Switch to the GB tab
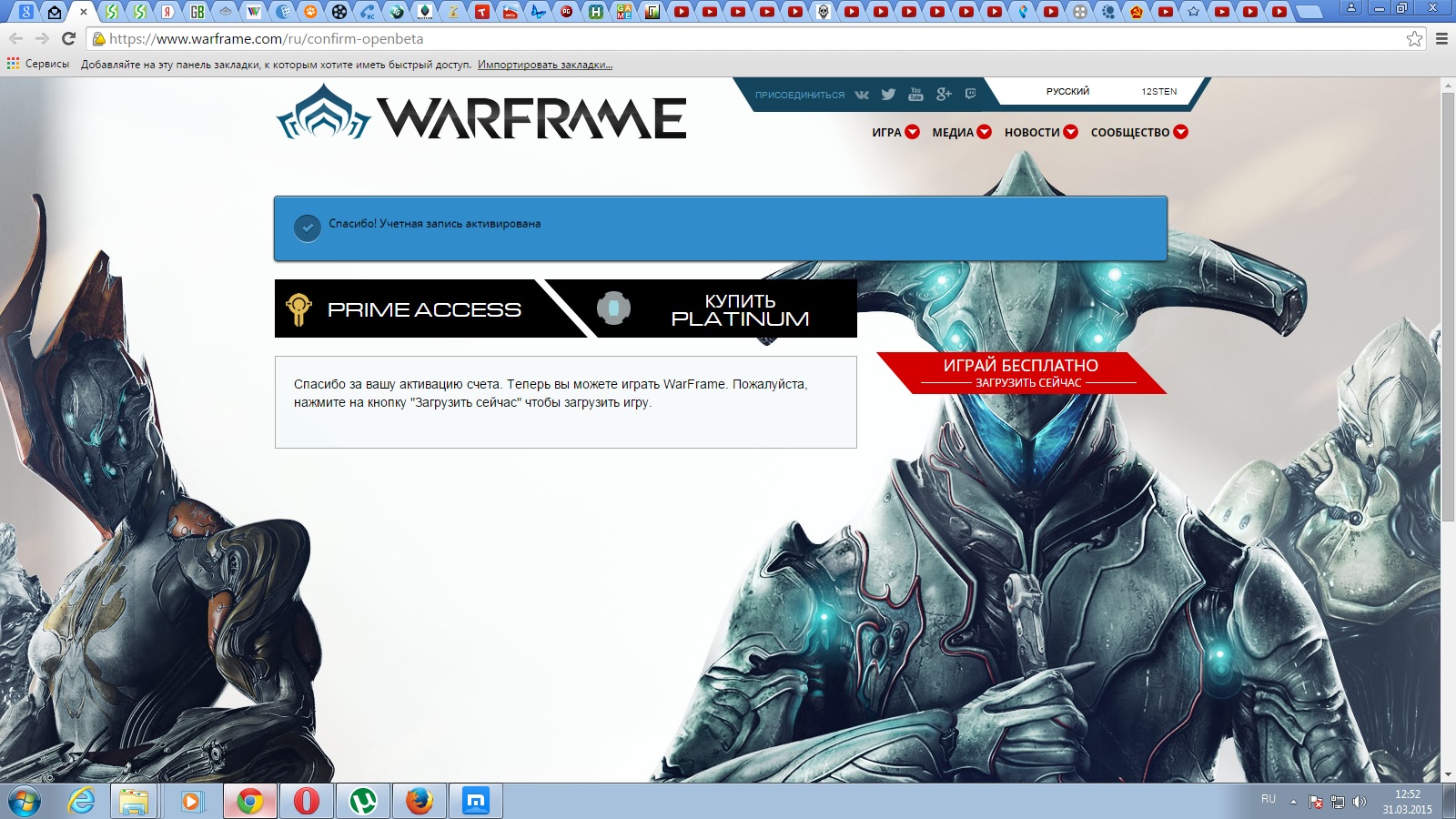Viewport: 1456px width, 819px height. [197, 12]
